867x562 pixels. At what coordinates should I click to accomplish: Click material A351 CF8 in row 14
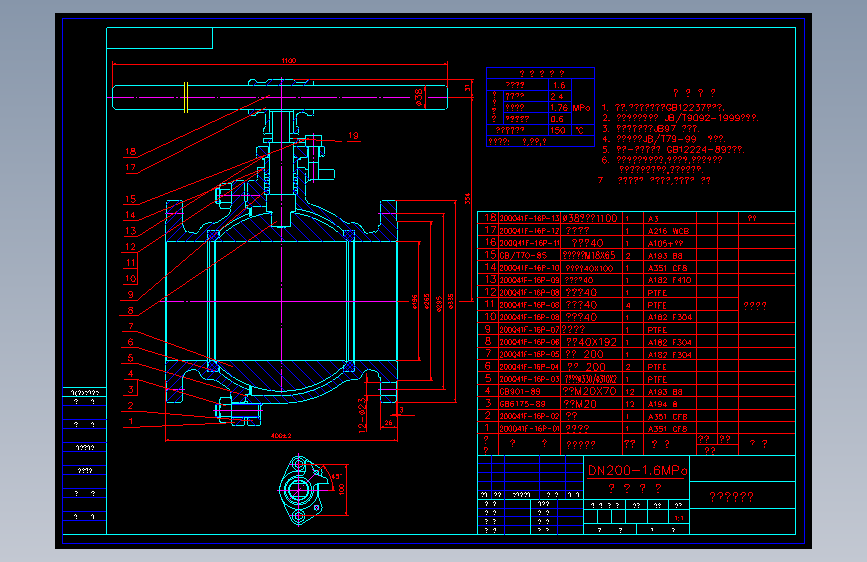pyautogui.click(x=667, y=268)
